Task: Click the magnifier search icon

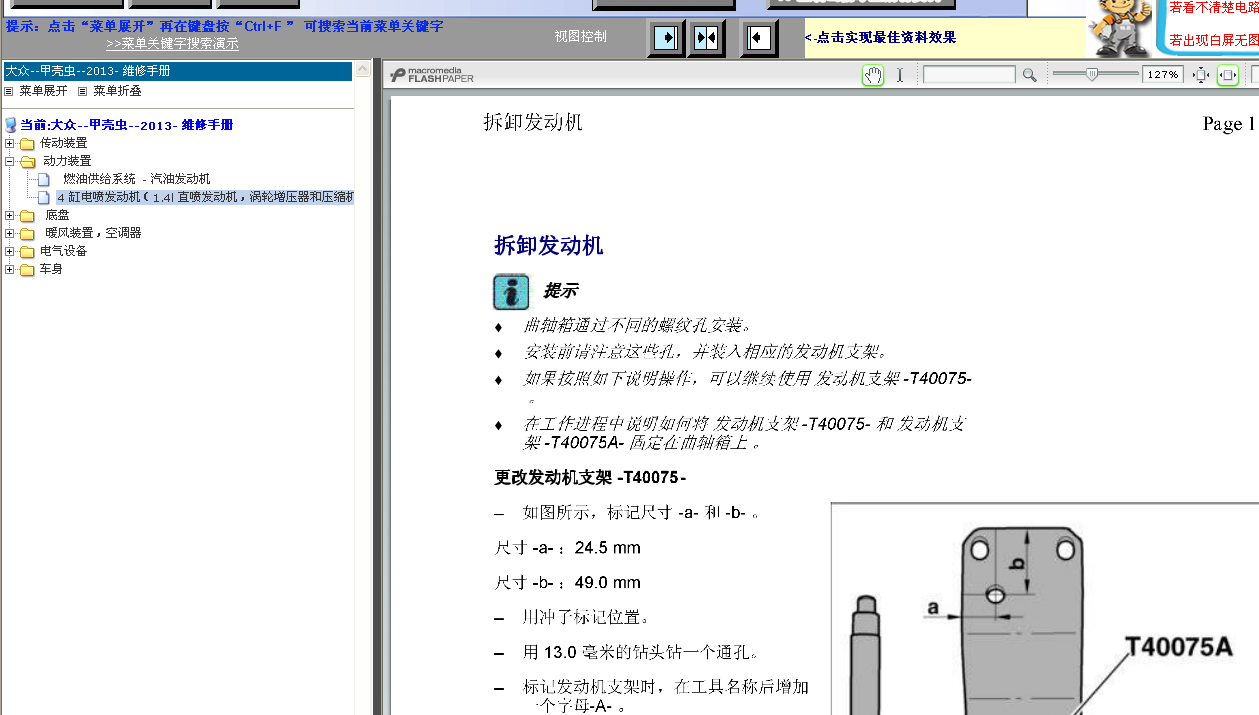Action: [1029, 75]
